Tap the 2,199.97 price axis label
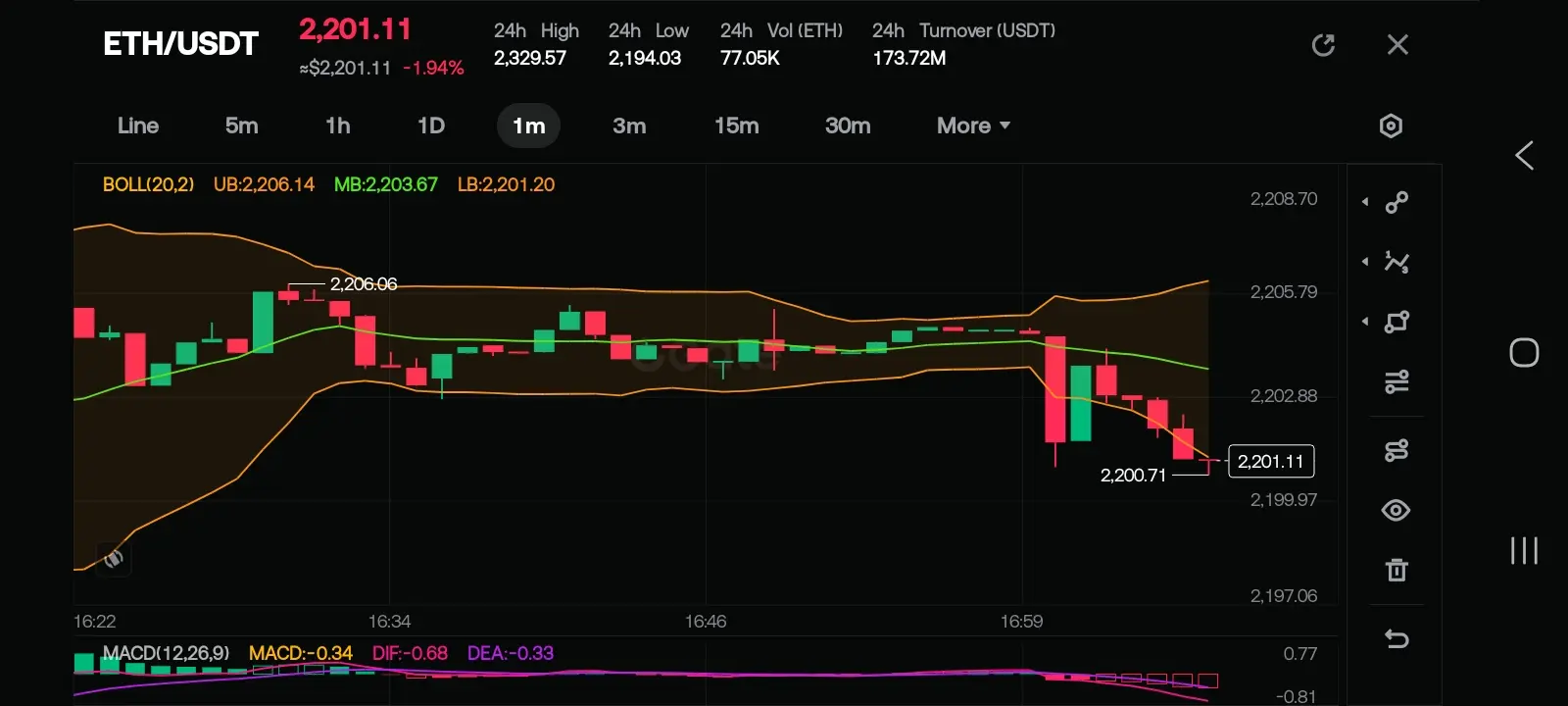This screenshot has height=706, width=1568. (1284, 500)
